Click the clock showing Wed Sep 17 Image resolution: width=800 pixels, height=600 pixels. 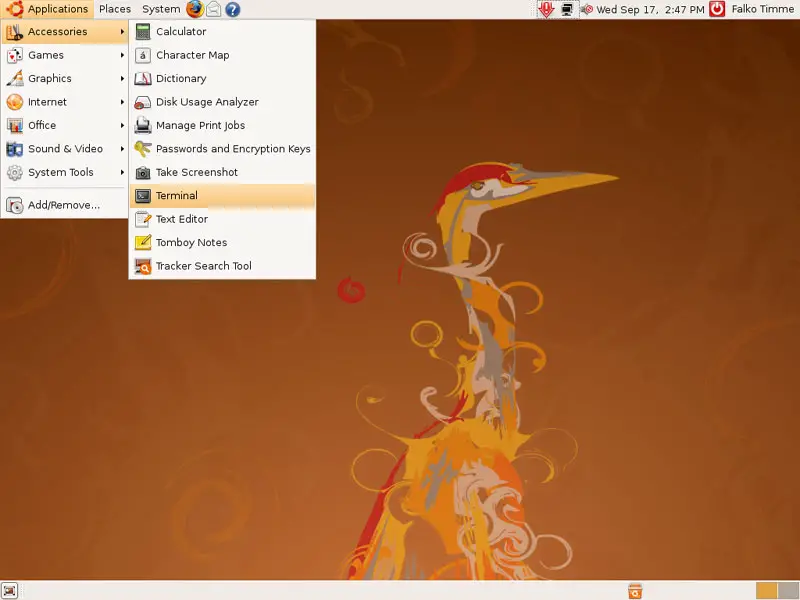[x=650, y=9]
